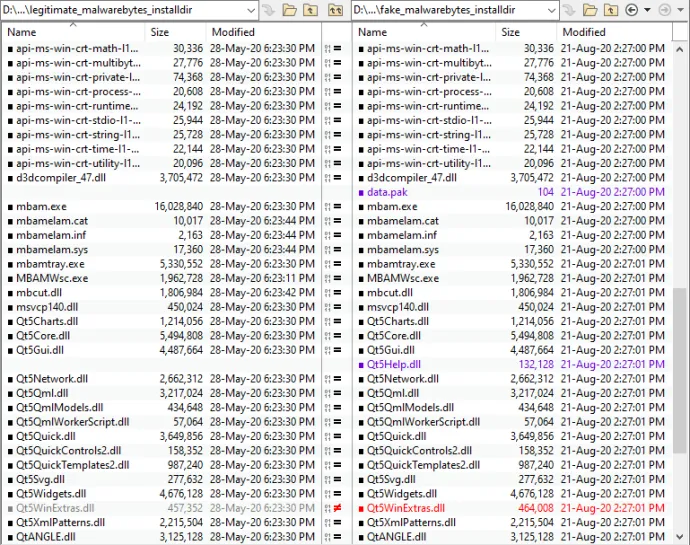
Task: Select mbcut.dll in the right pane
Action: (390, 293)
